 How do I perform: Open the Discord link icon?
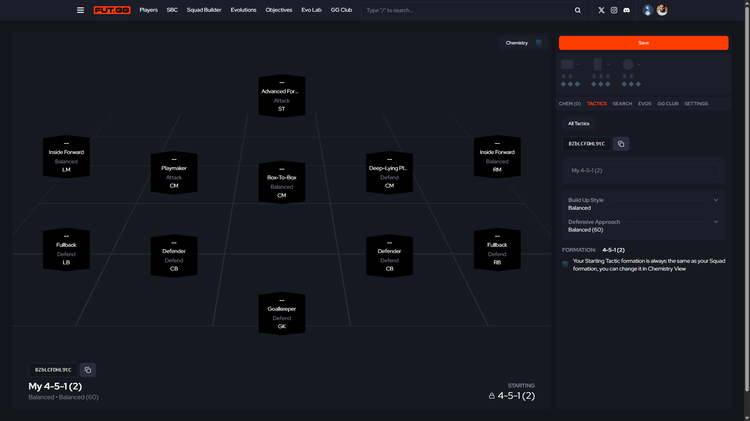[627, 10]
